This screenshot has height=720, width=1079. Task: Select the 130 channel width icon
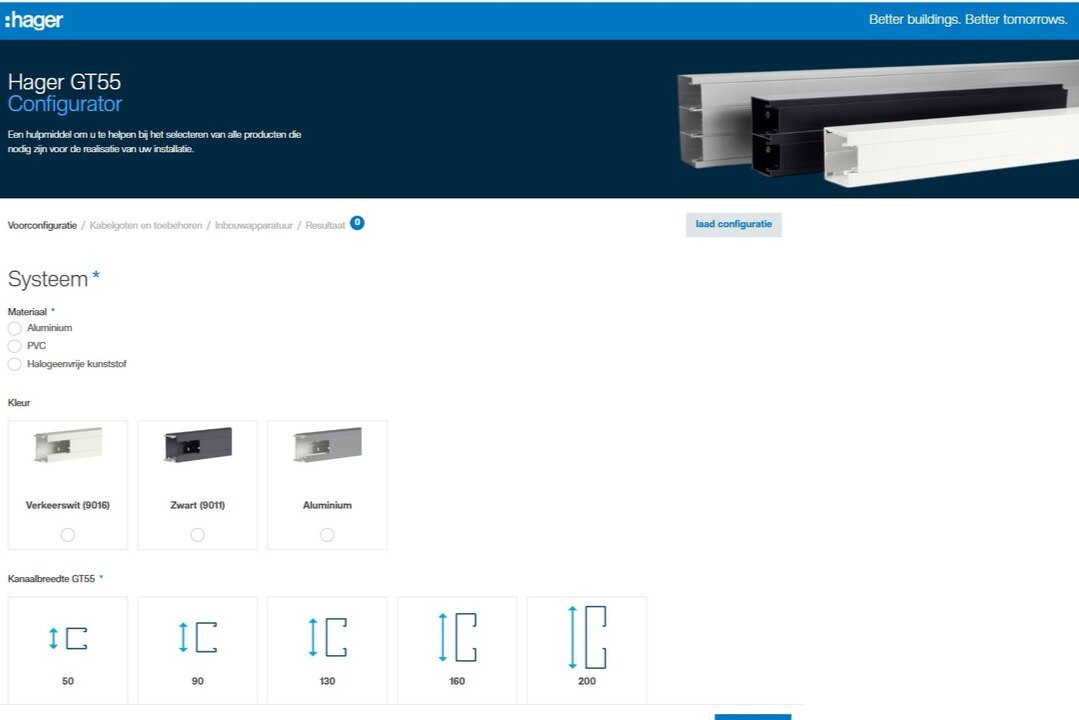pos(328,637)
